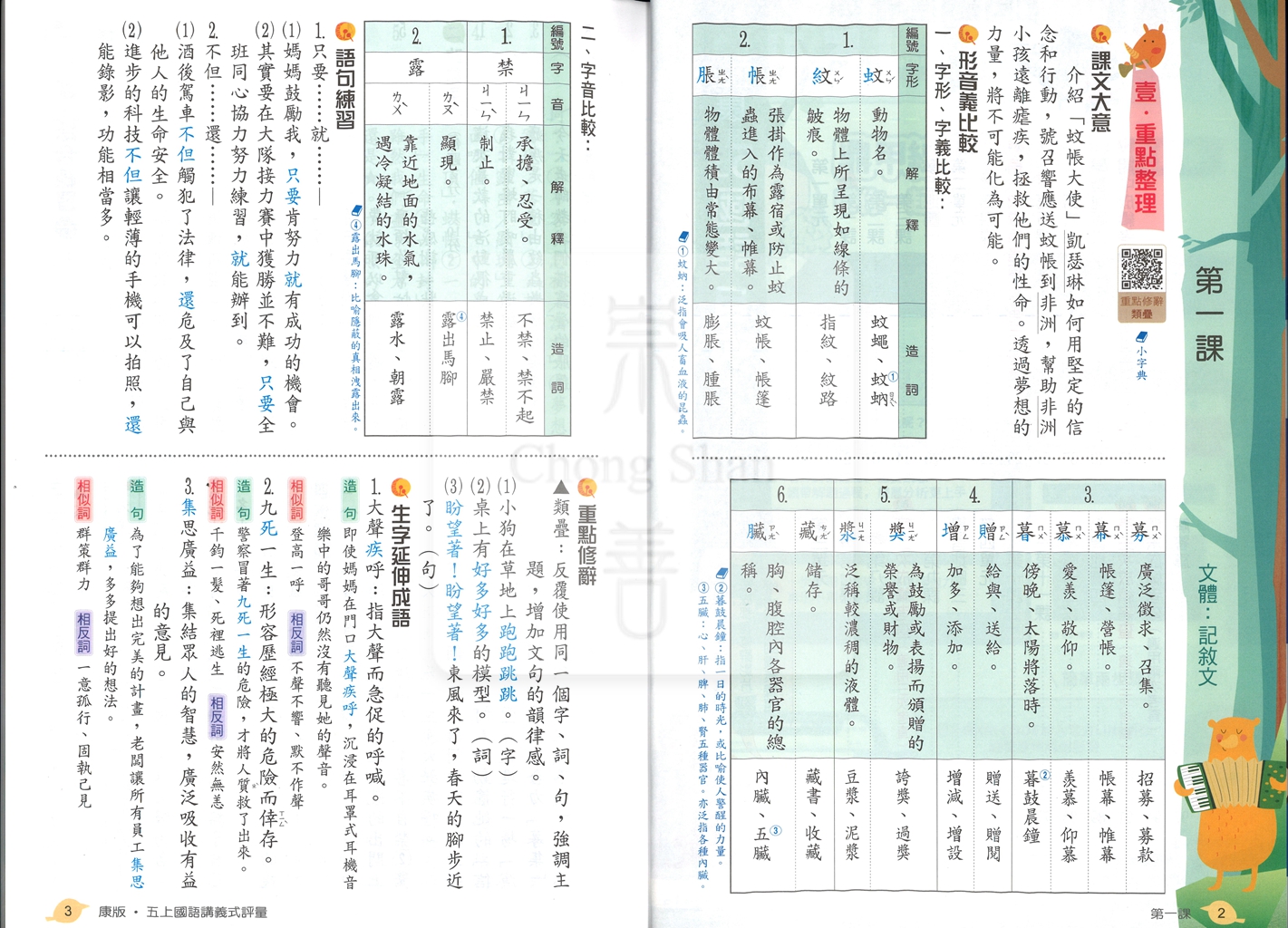Click the sentence pattern 2.不但……還……
This screenshot has width=1288, height=928.
212,113
